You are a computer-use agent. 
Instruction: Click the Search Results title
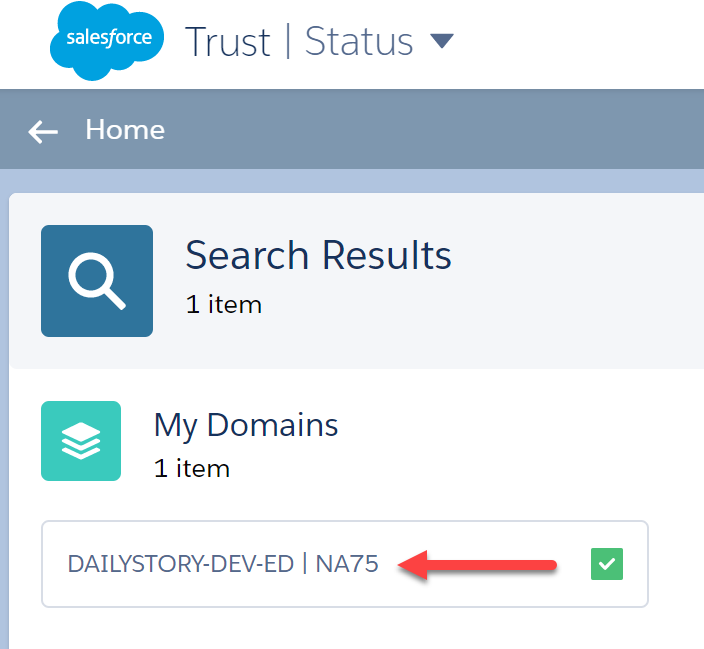[318, 255]
